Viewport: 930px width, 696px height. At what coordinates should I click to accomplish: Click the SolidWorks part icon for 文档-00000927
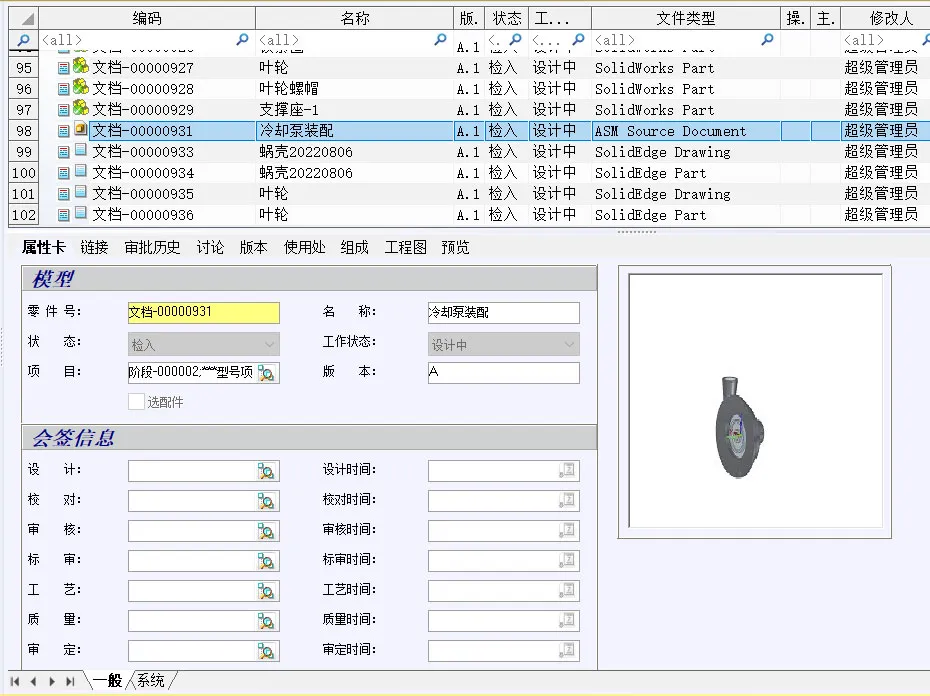point(81,67)
